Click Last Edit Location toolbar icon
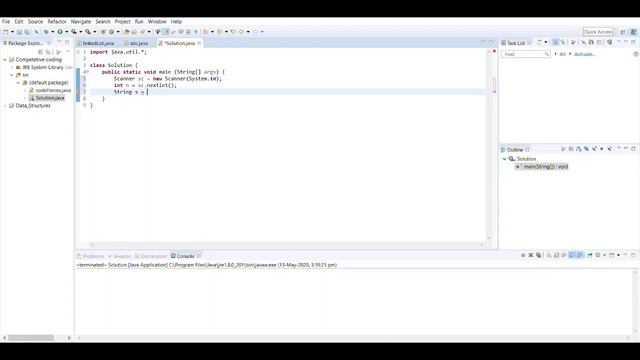 click(233, 32)
